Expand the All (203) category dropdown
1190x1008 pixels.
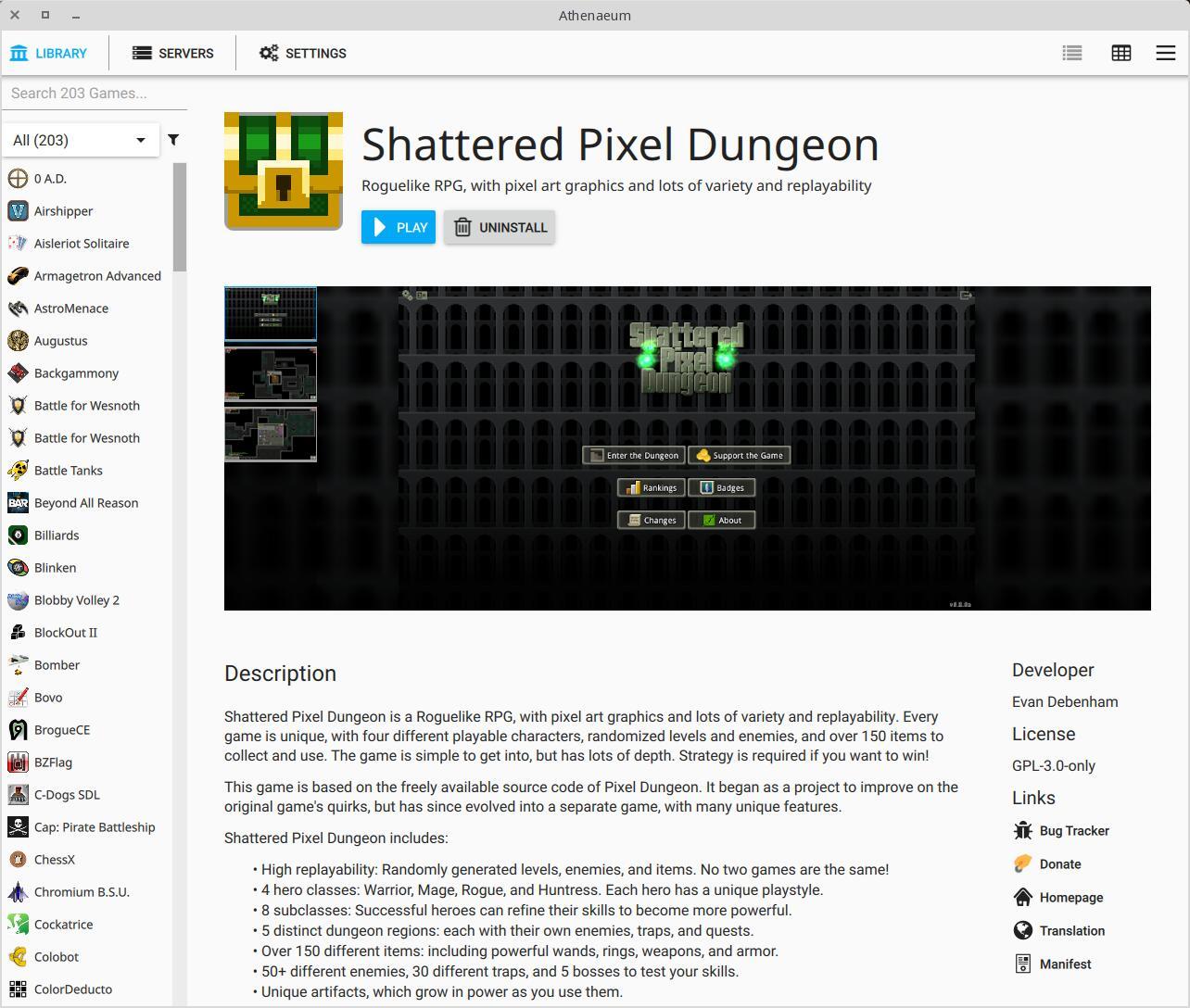point(80,140)
